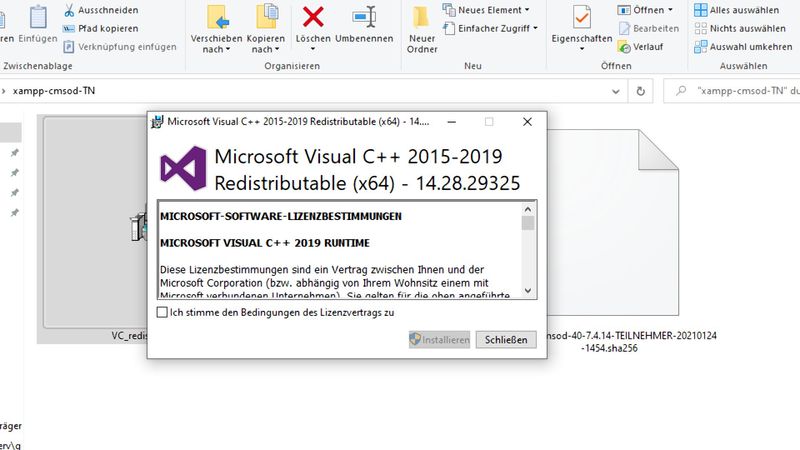Click the installer title bar icon
The image size is (800, 450).
coord(157,122)
